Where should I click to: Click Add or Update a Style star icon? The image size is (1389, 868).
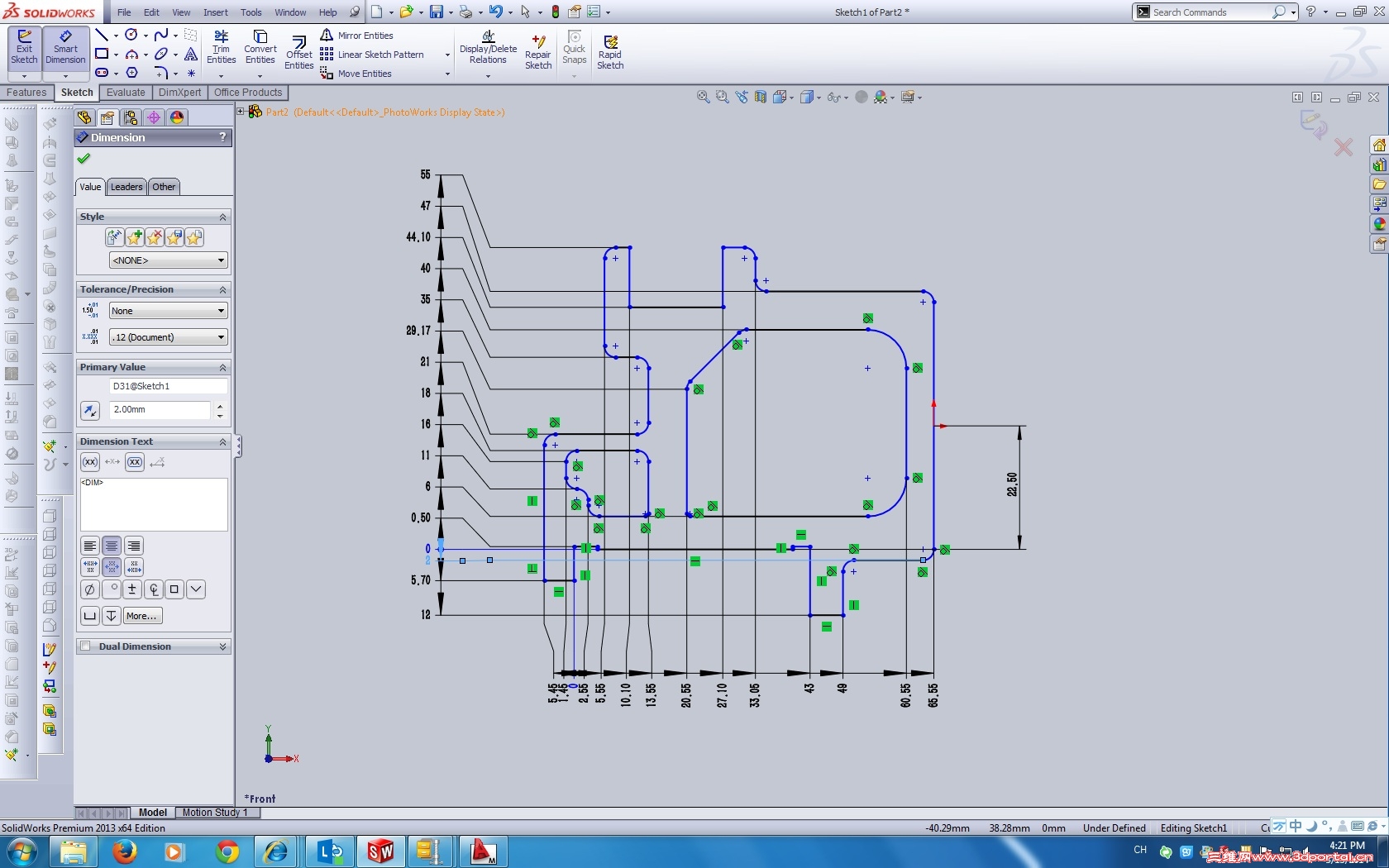point(135,238)
